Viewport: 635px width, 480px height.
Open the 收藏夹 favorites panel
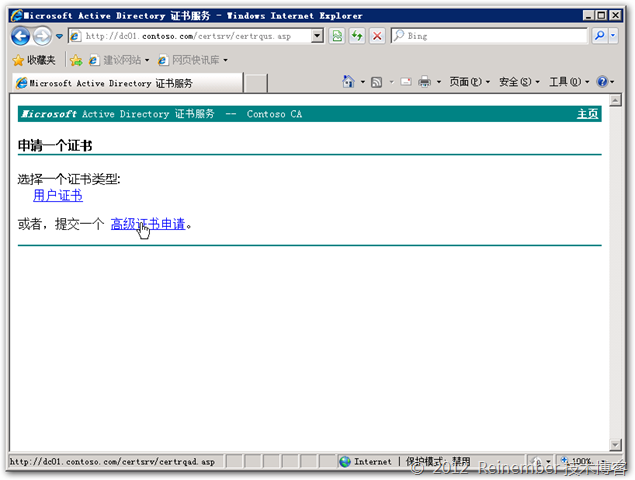point(34,60)
